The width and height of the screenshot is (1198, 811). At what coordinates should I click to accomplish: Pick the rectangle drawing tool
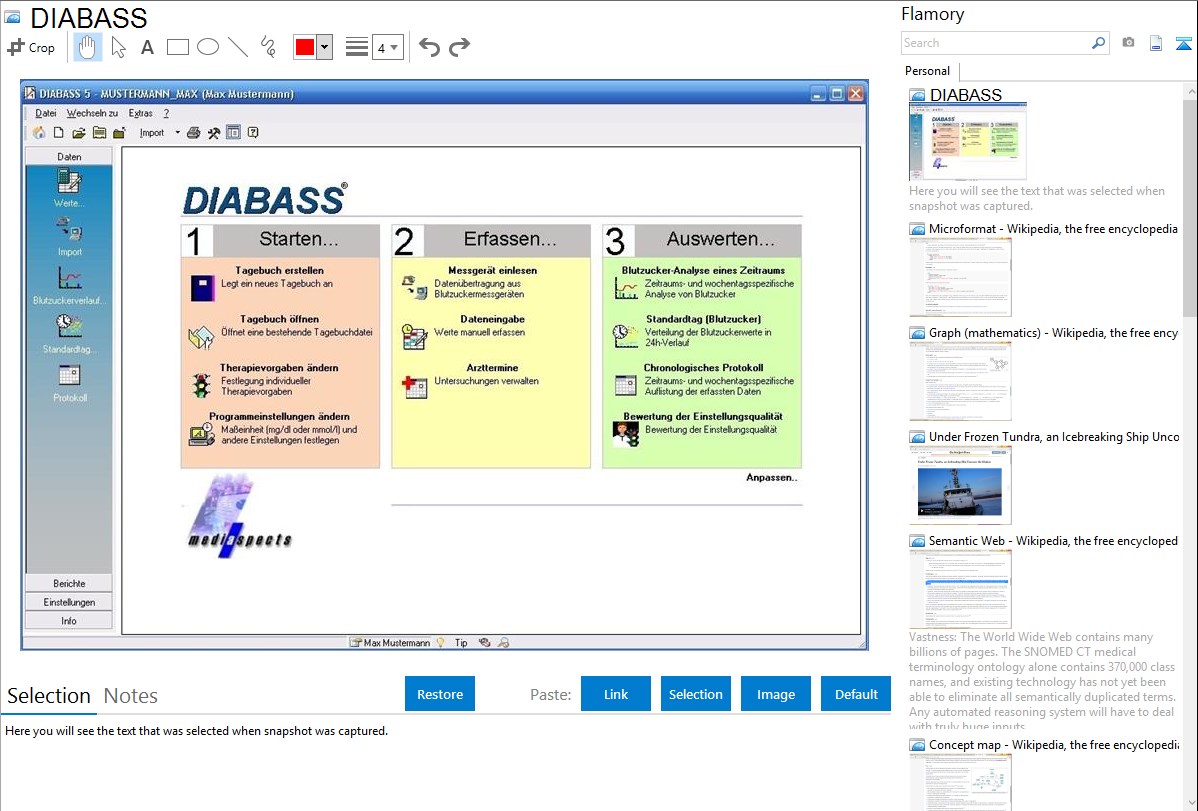point(177,47)
